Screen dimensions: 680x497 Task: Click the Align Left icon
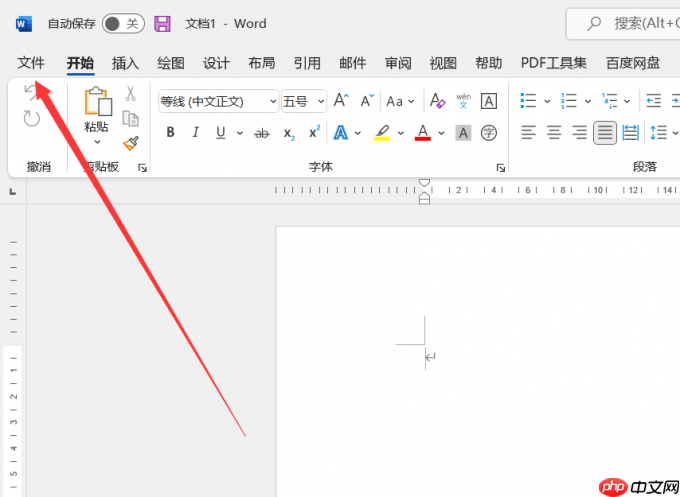coord(528,132)
